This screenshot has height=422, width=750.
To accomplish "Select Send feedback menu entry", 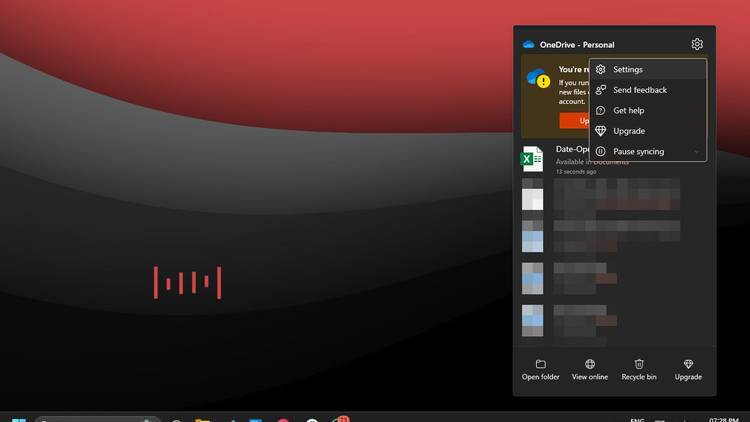I will [x=639, y=90].
